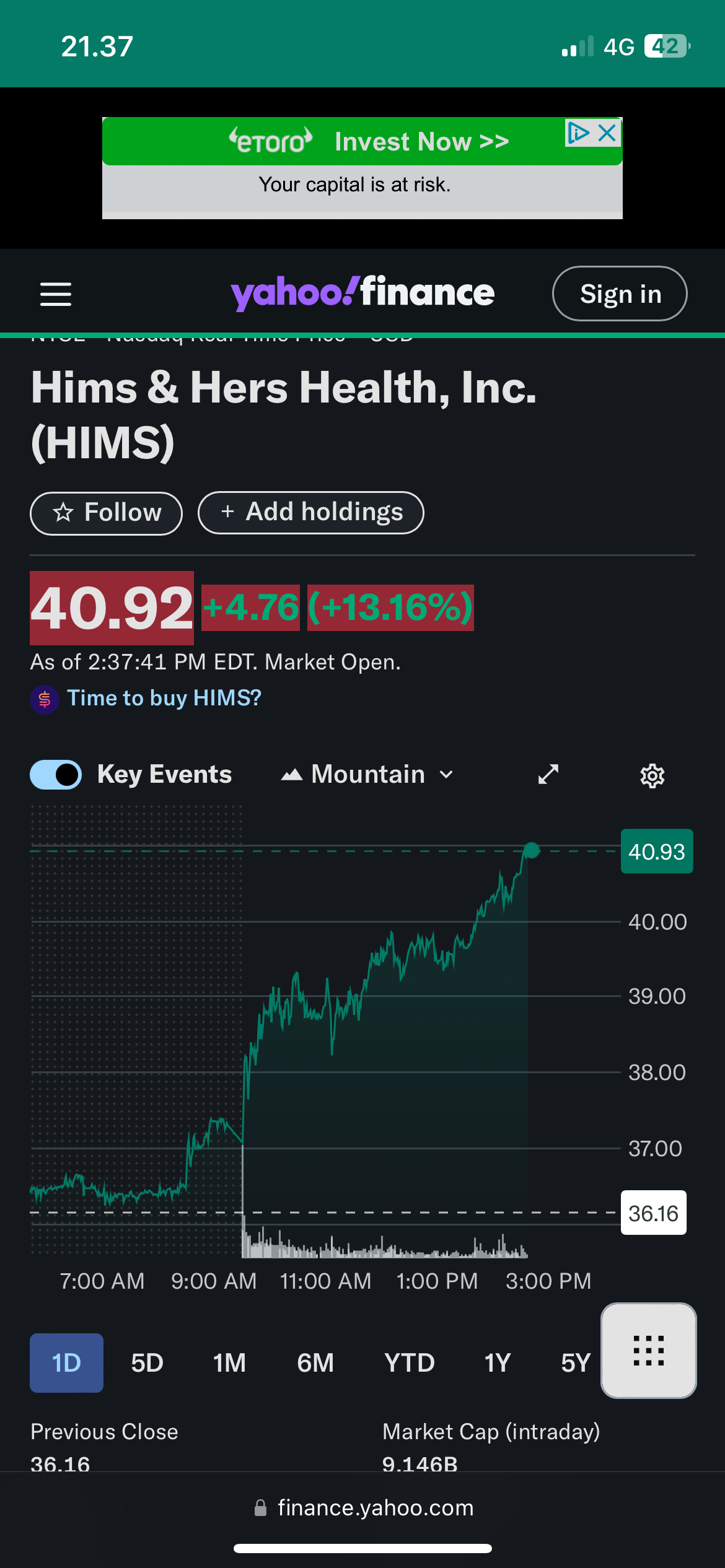Screen dimensions: 725x1568
Task: Open chart settings gear
Action: (x=652, y=775)
